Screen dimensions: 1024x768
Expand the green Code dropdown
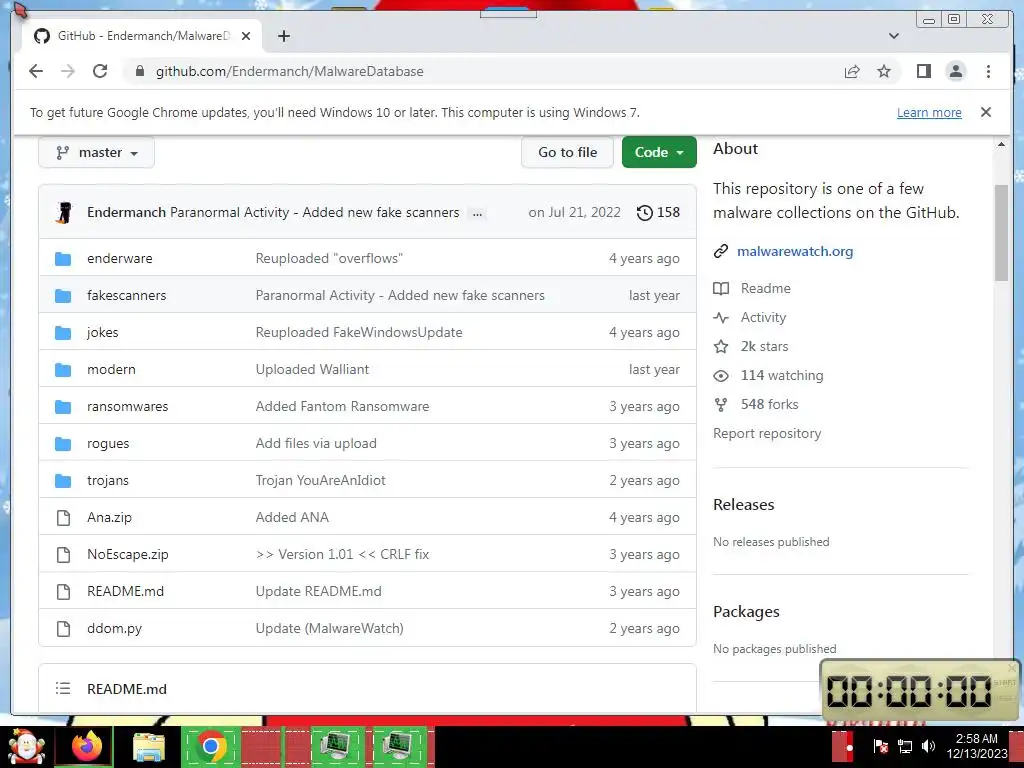[x=659, y=152]
